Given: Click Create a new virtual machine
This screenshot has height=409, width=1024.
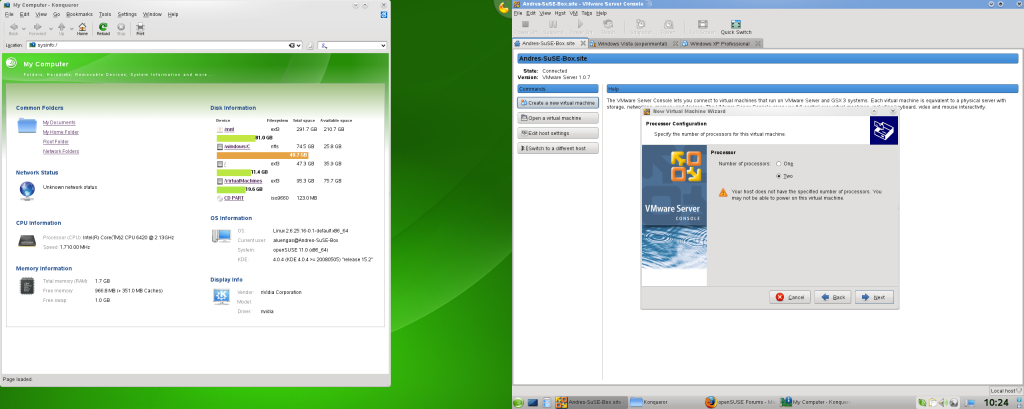Looking at the screenshot, I should pyautogui.click(x=558, y=103).
